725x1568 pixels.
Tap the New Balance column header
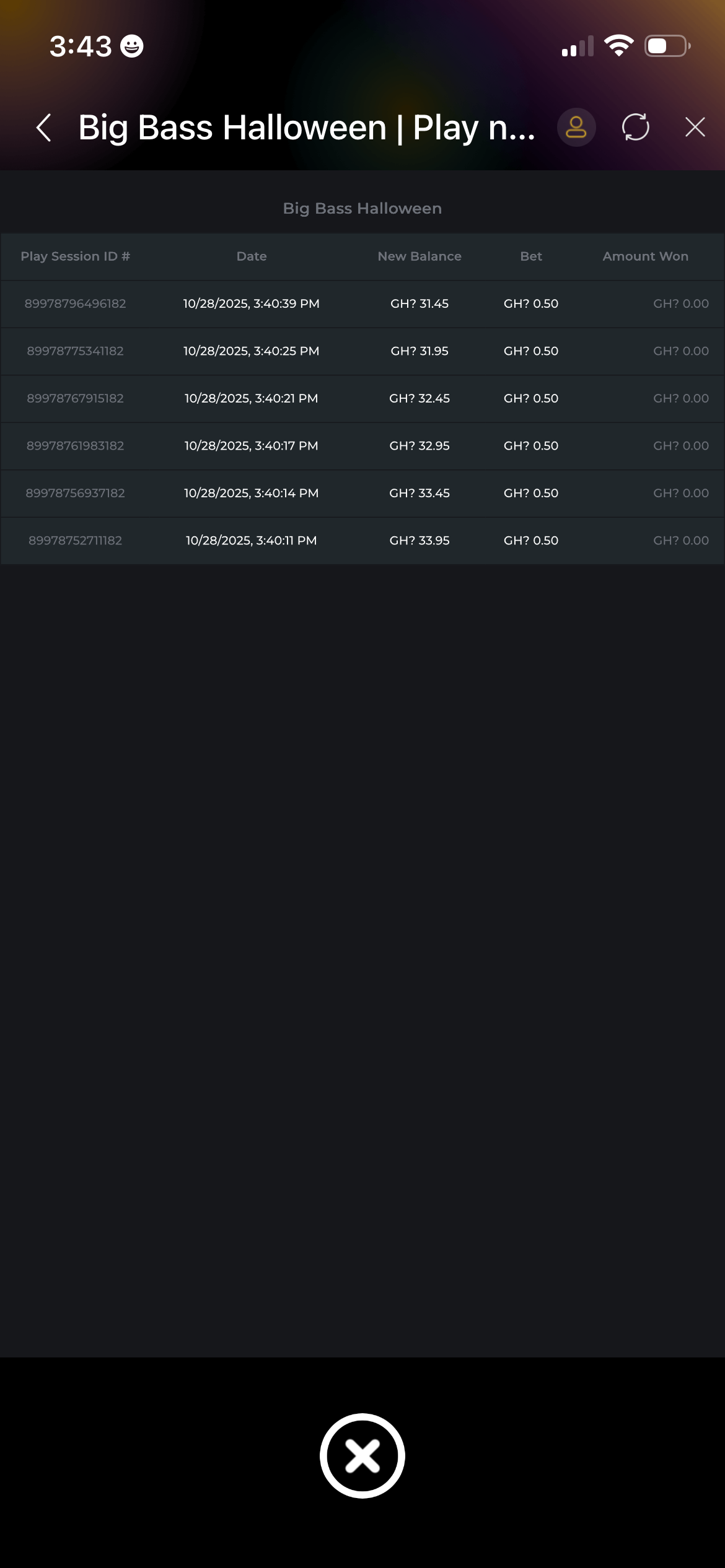click(420, 256)
